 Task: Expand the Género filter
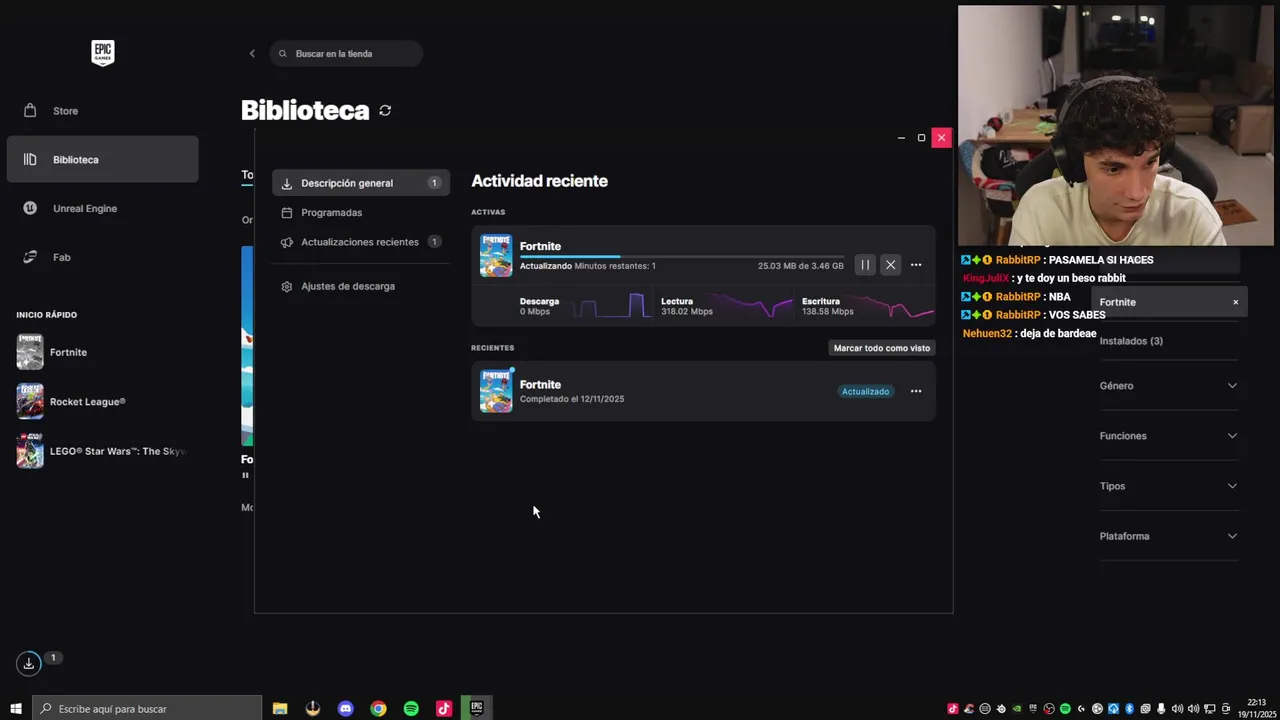1169,386
